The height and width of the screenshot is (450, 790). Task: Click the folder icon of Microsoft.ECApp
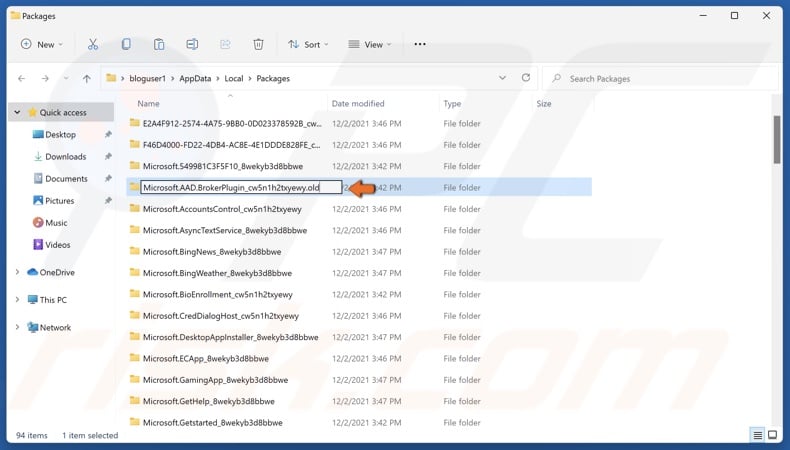pyautogui.click(x=135, y=358)
